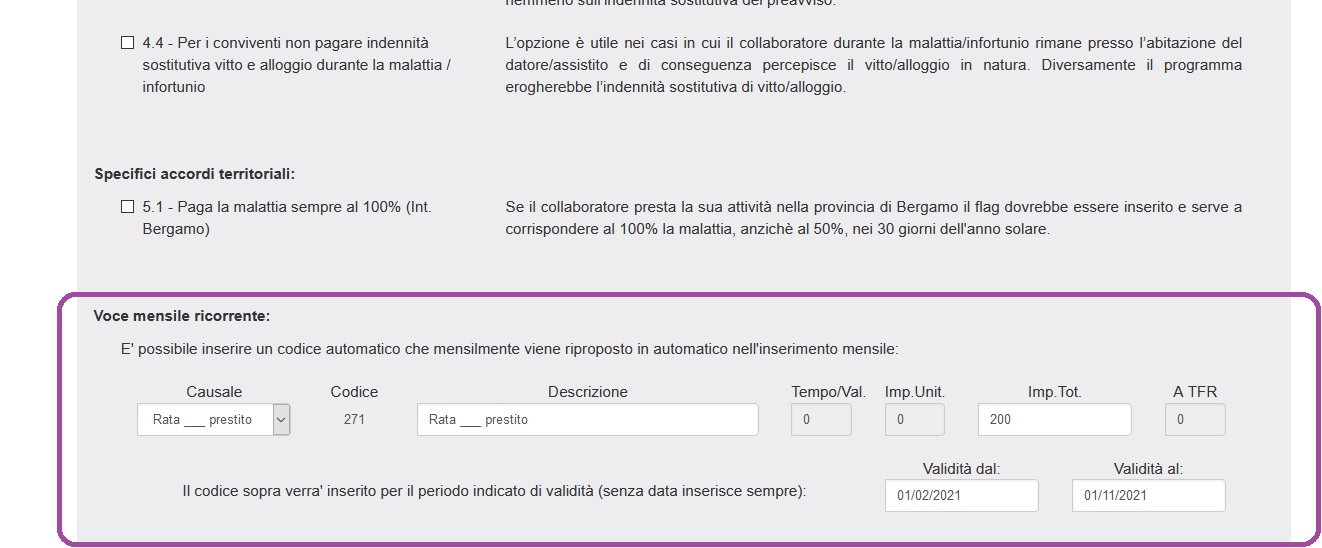Screen dimensions: 1322x548
Task: Tick the 5.1 Paga la malattia checkbox
Action: (127, 207)
